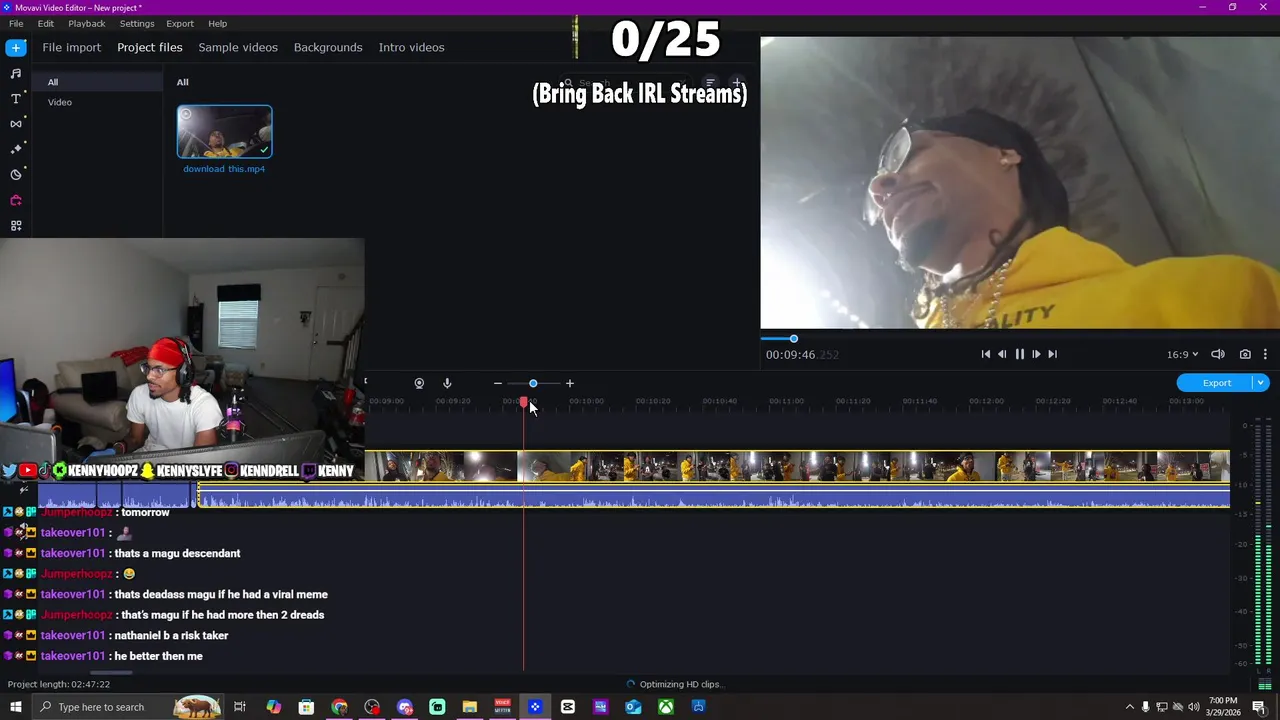Open the Xbox app in taskbar
Screen dimensions: 1280x720
point(666,707)
